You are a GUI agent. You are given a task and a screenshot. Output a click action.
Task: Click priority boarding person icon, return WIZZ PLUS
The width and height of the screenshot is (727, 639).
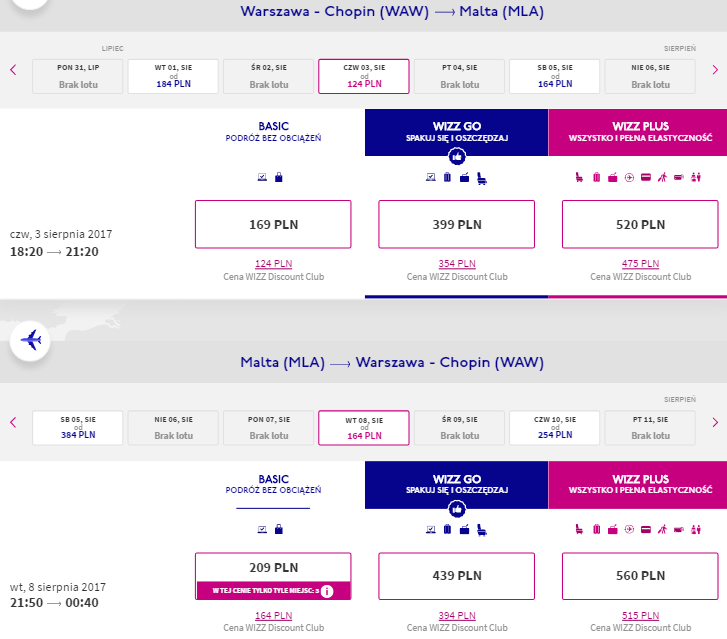pyautogui.click(x=662, y=529)
